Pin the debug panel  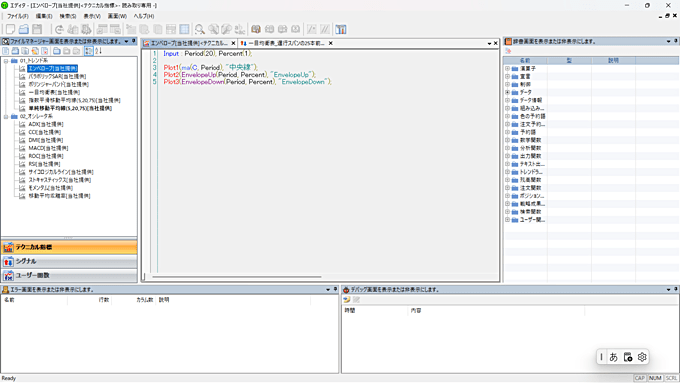(x=676, y=289)
